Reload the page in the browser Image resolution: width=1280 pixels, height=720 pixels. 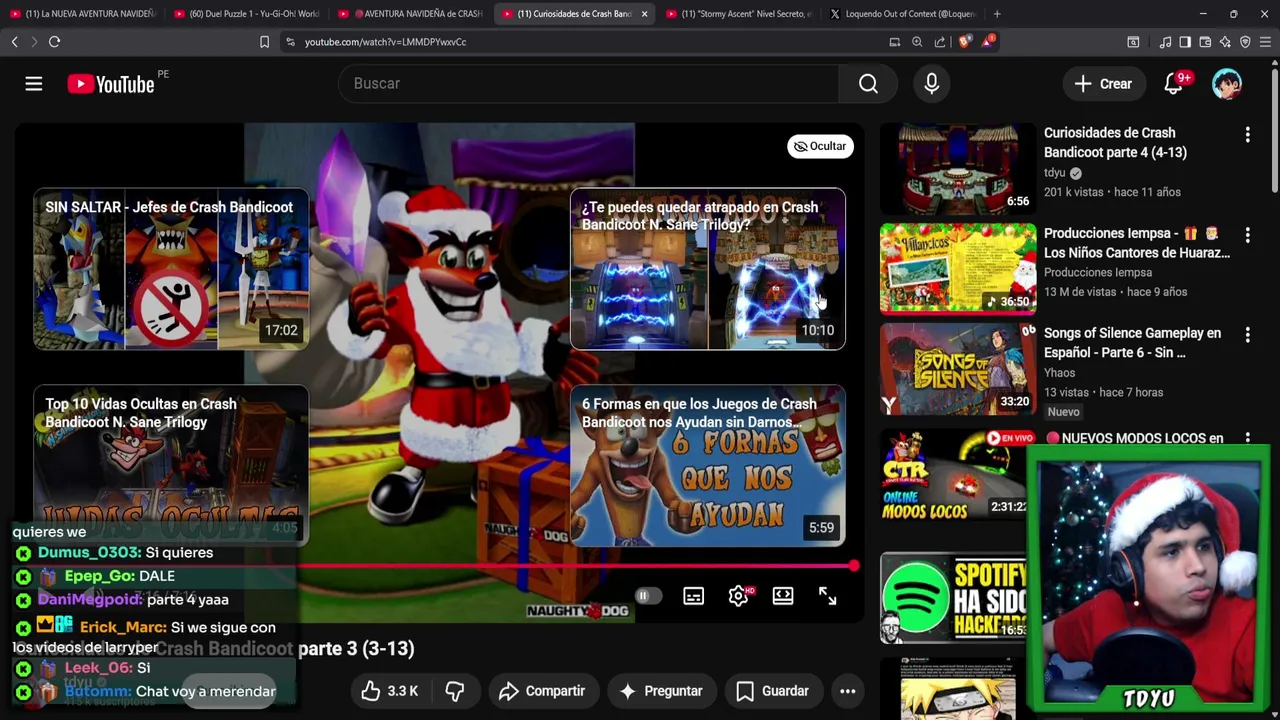[x=54, y=42]
